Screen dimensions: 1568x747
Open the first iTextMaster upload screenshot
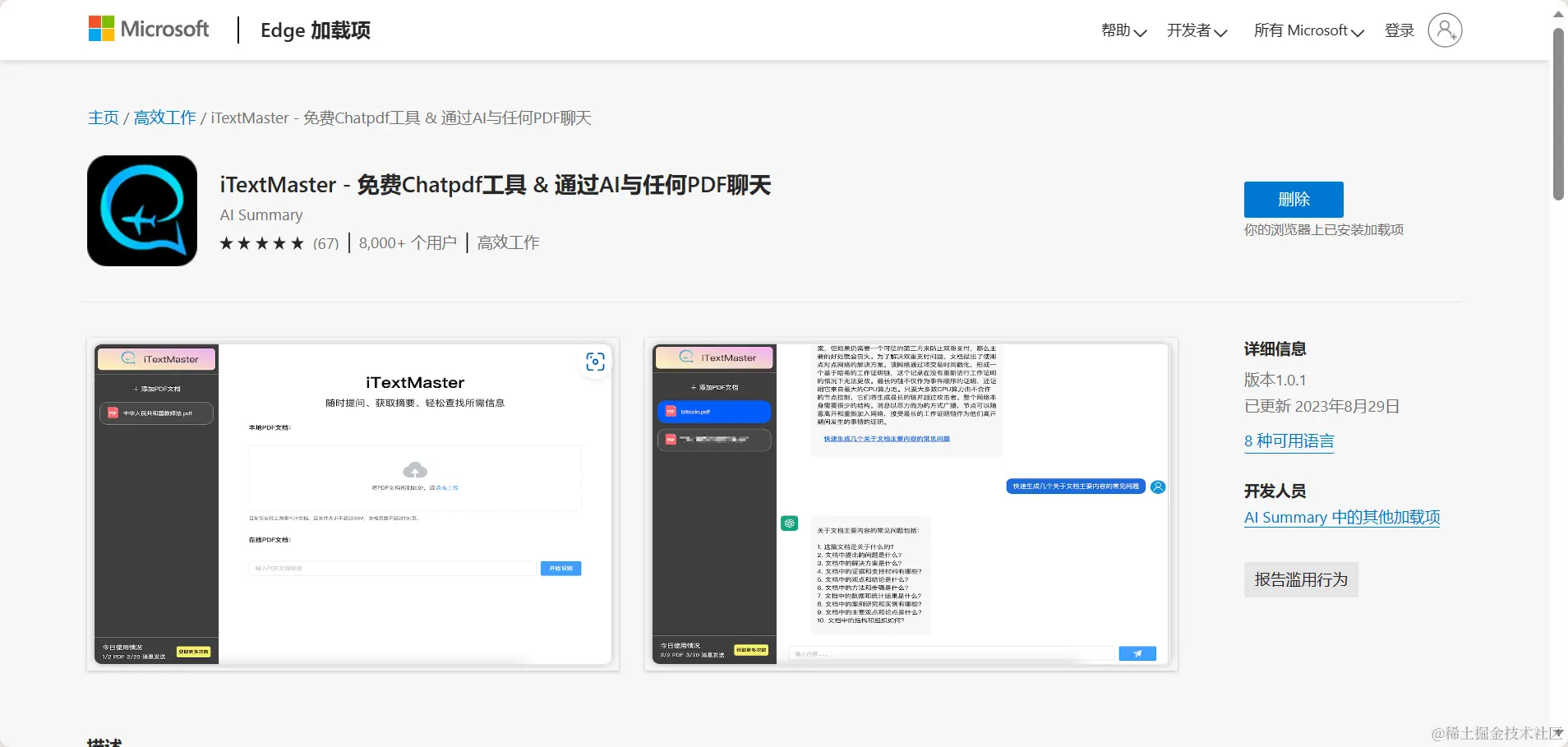(x=353, y=505)
